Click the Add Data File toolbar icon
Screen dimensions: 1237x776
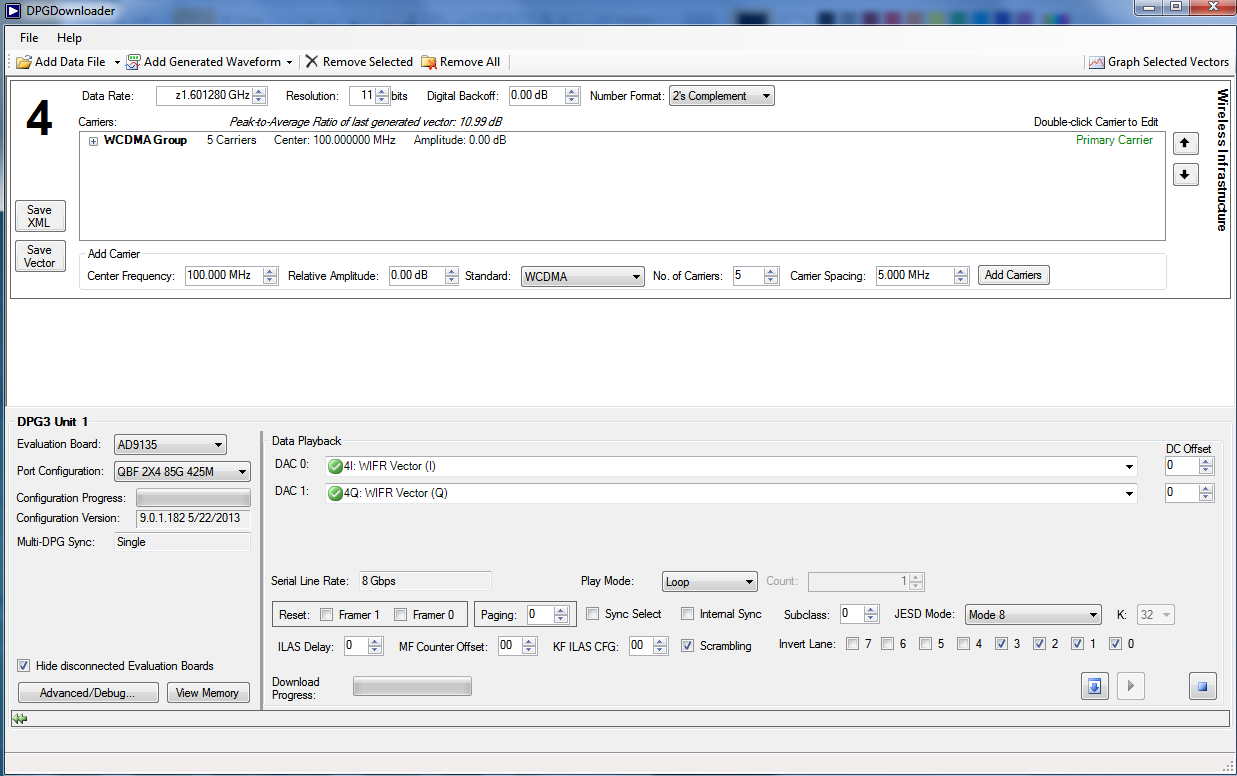24,62
